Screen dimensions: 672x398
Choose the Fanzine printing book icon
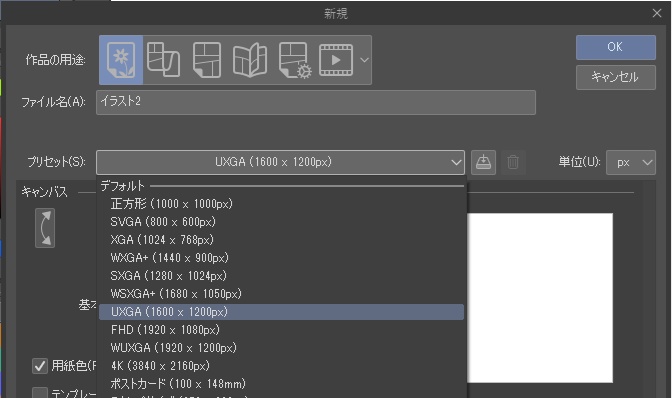[x=250, y=60]
